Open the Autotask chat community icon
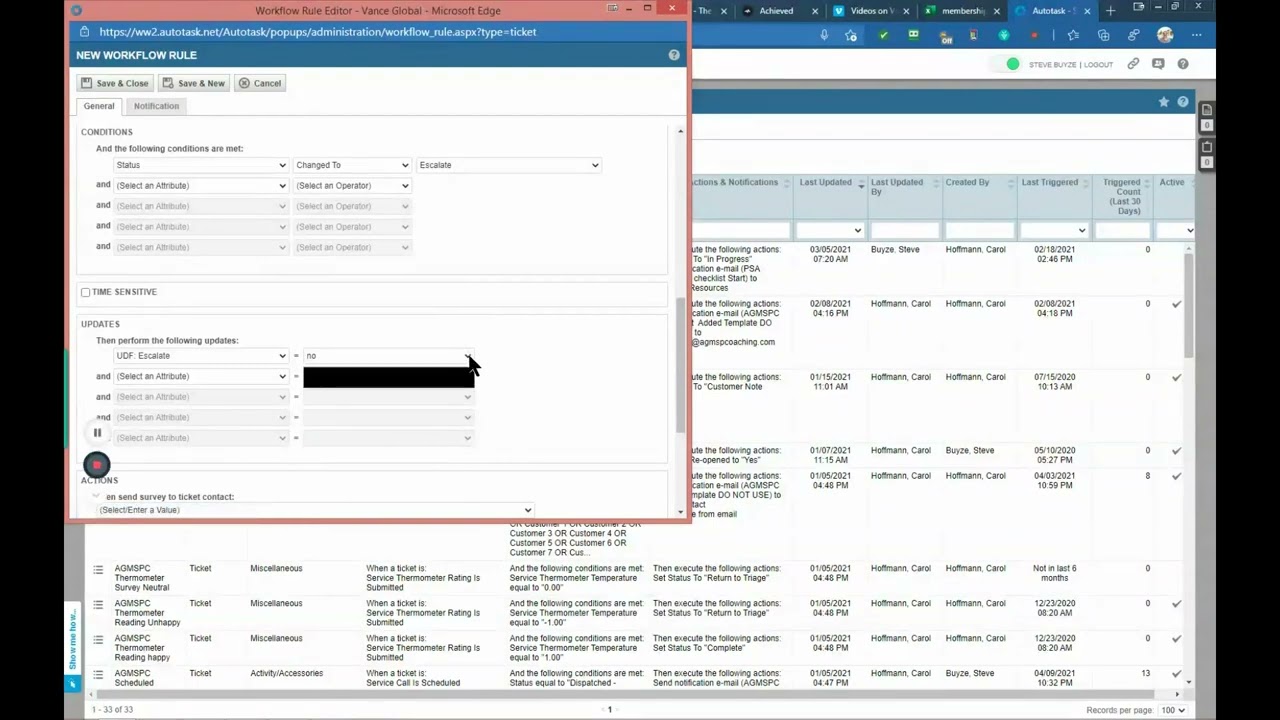 point(1158,64)
